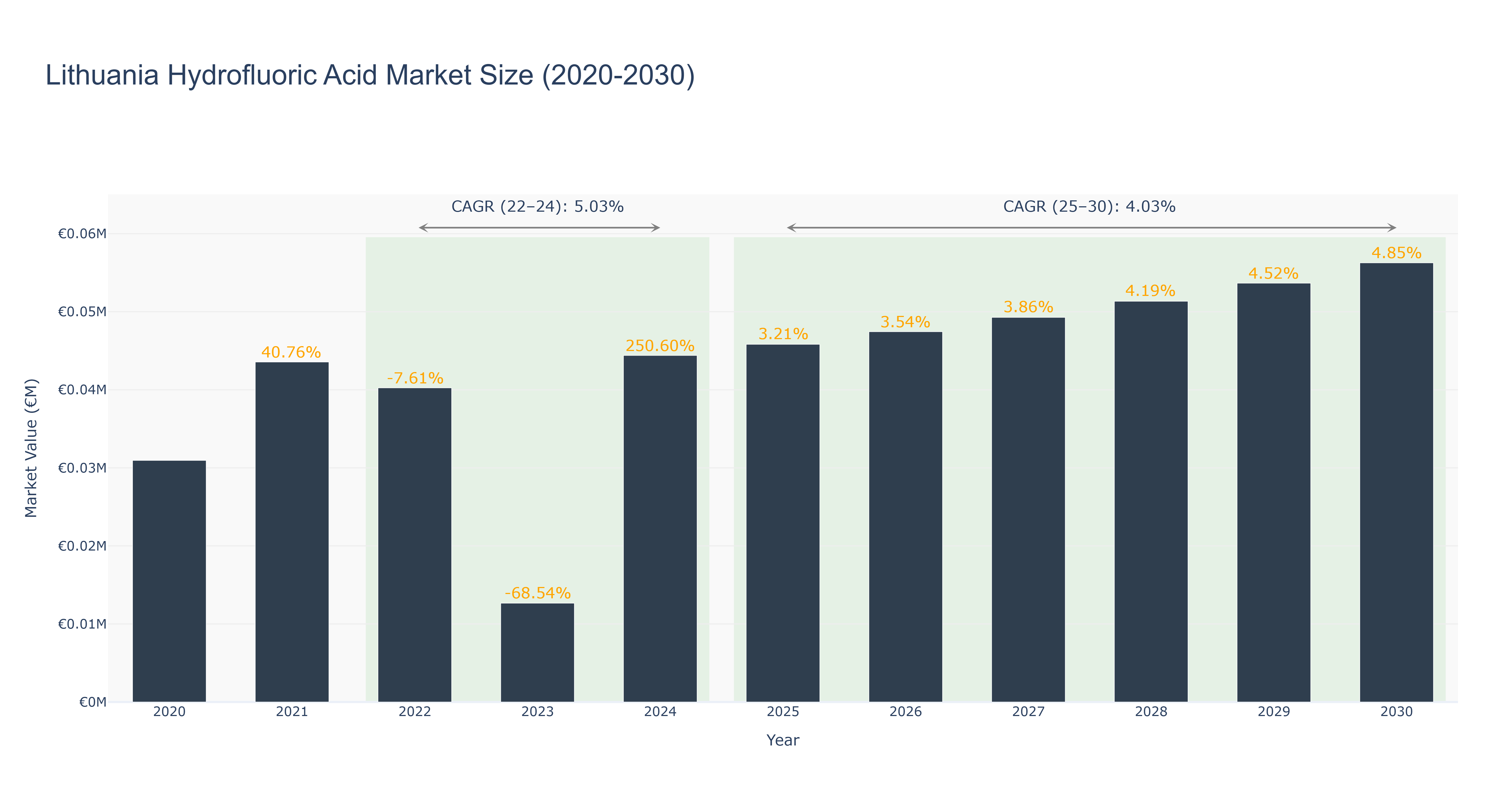Screen dimensions: 1512x810
Task: Click the '3.54%' growth label
Action: [905, 322]
